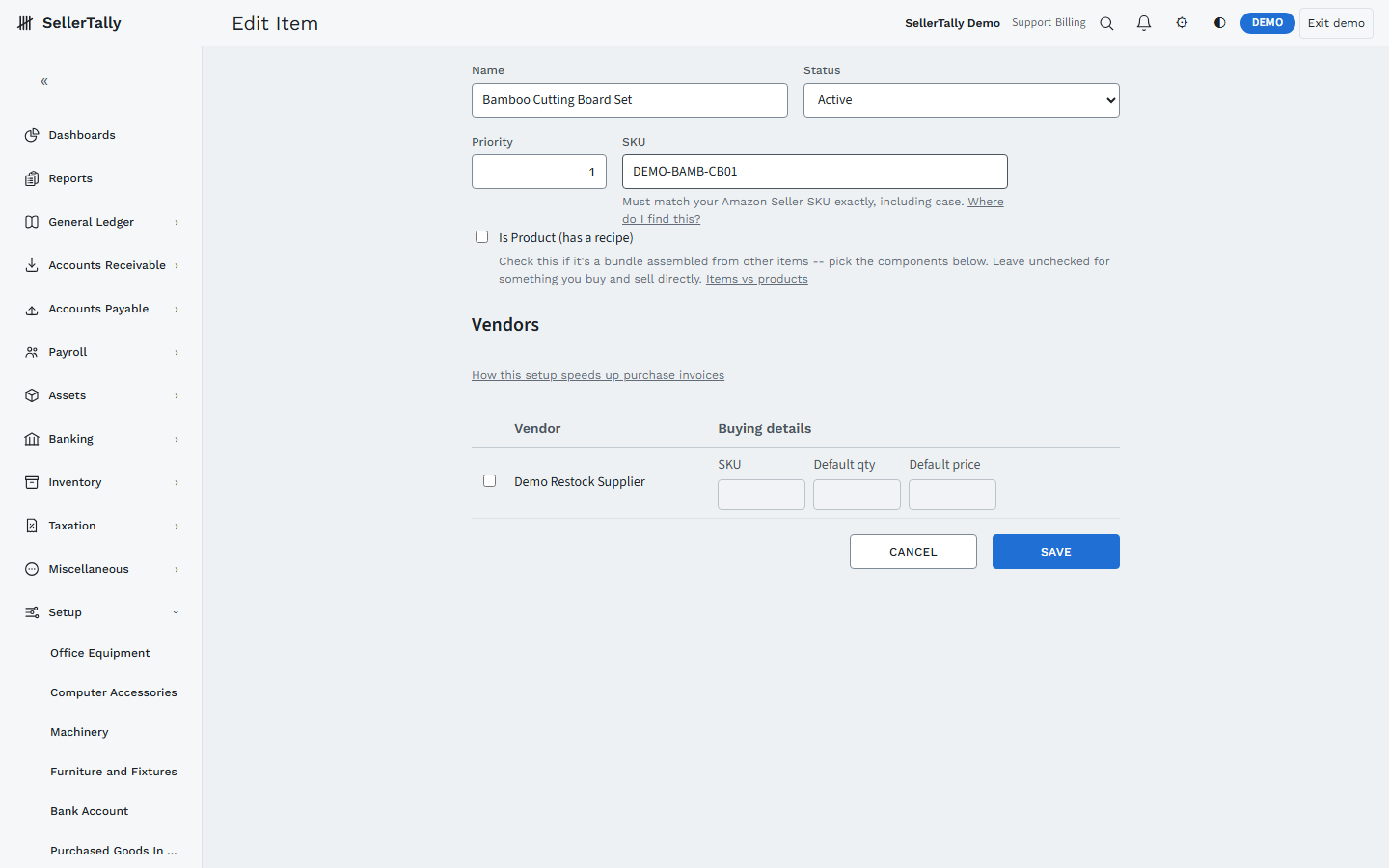Expand Inventory submenu chevron
The width and height of the screenshot is (1389, 868).
coord(177,483)
